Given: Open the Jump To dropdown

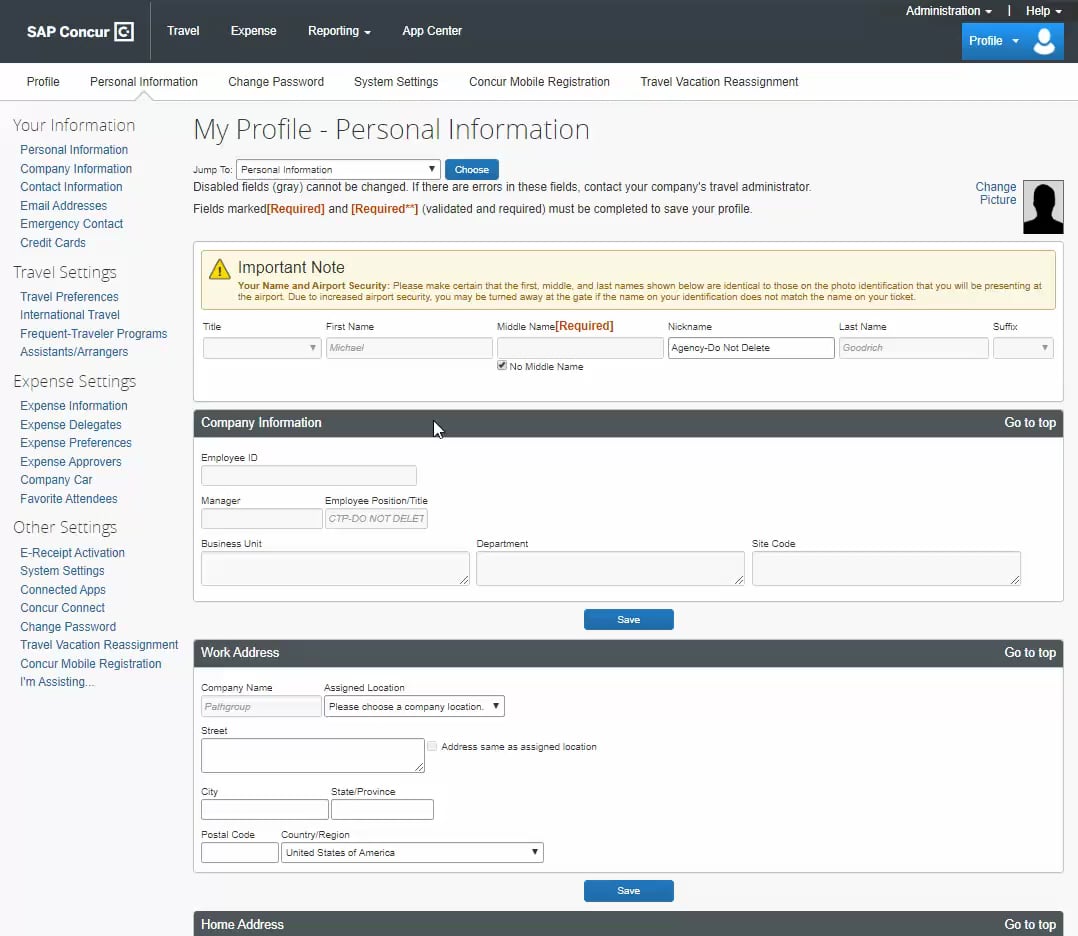Looking at the screenshot, I should click(x=338, y=169).
